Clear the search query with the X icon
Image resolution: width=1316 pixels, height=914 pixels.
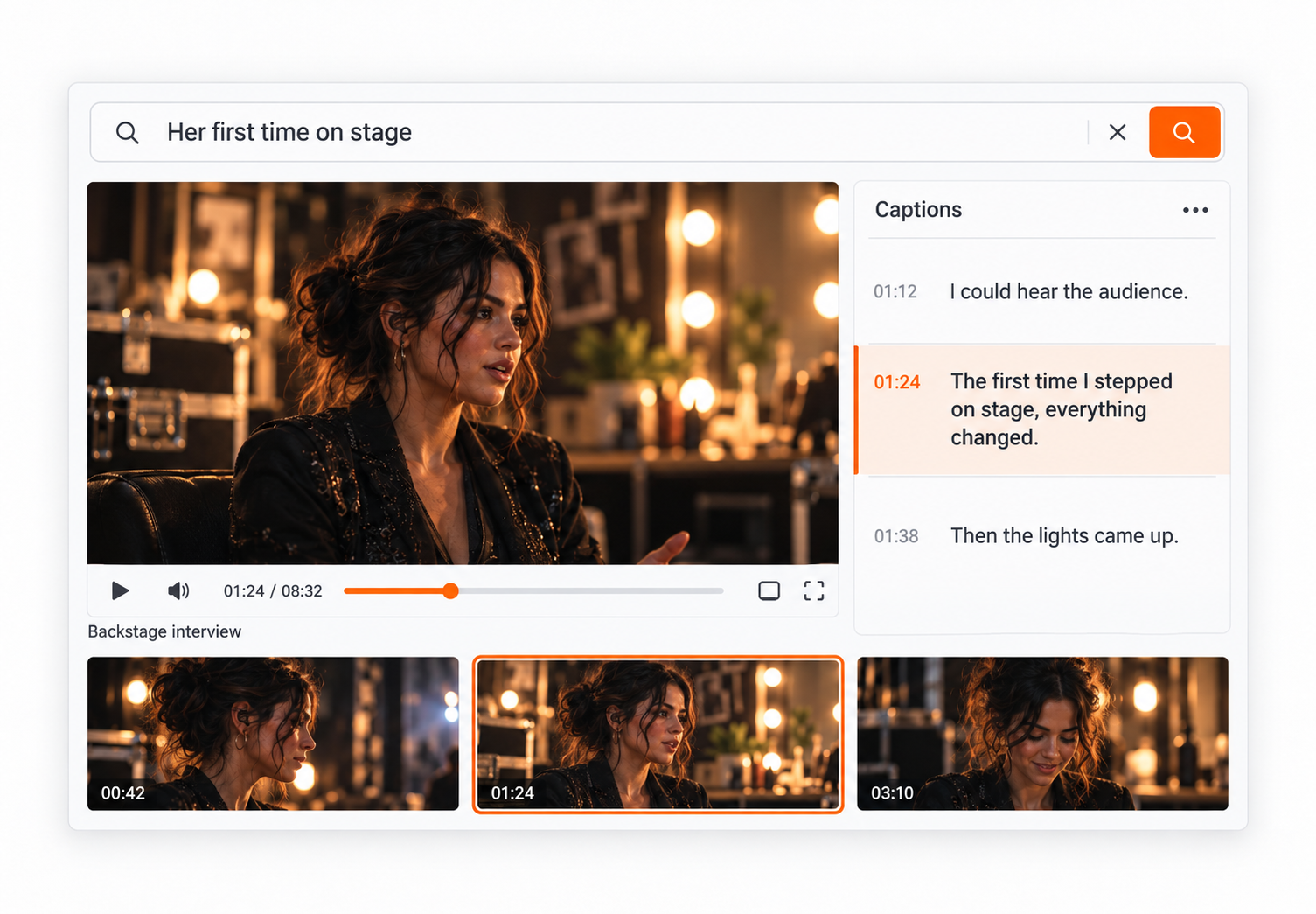[x=1118, y=132]
